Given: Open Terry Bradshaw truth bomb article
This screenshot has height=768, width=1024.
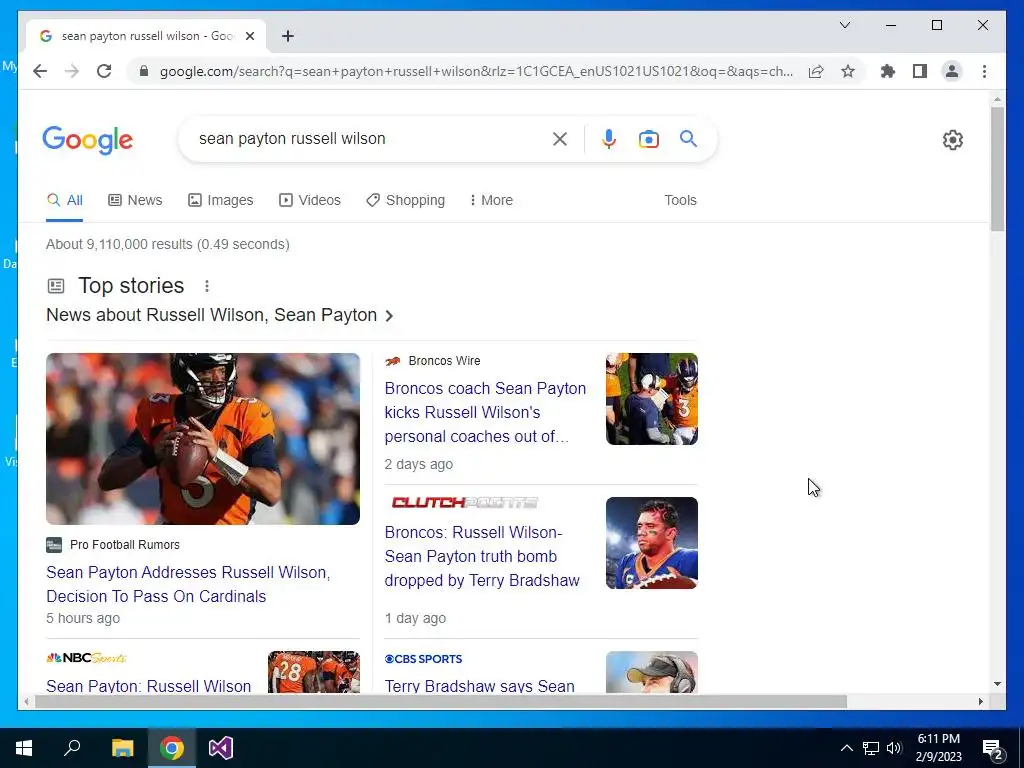Looking at the screenshot, I should 482,556.
